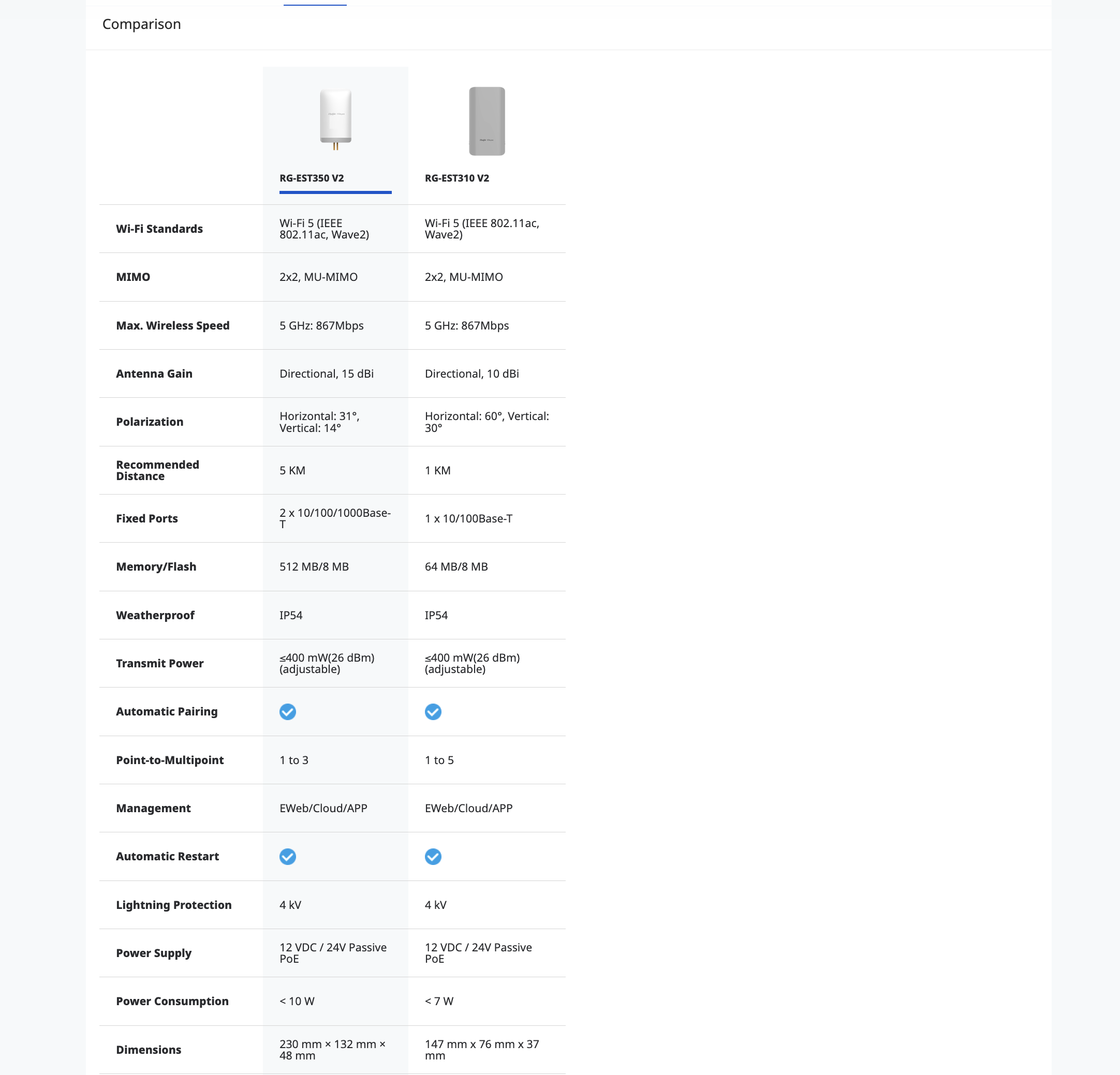1120x1075 pixels.
Task: Click the 5 KM distance value
Action: point(292,471)
